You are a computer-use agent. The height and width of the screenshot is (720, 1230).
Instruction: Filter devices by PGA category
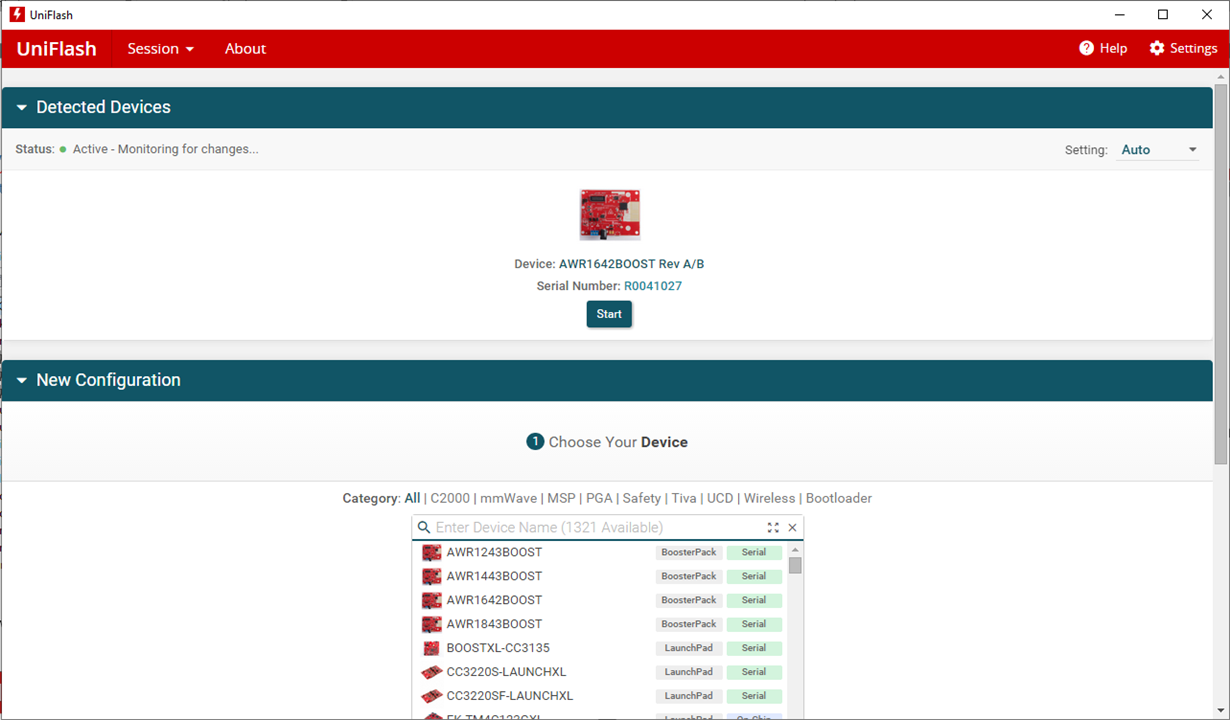[x=599, y=498]
